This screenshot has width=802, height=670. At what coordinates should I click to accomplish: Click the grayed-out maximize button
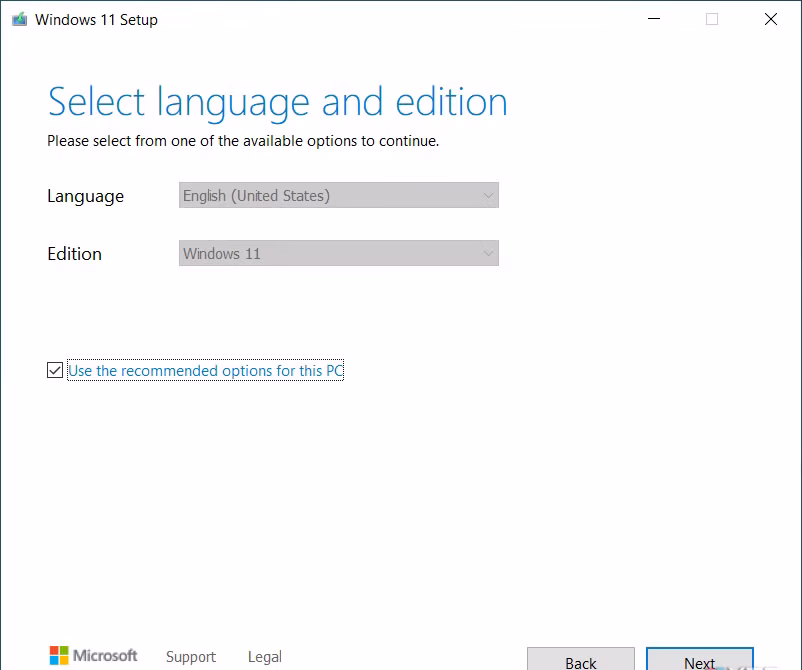[x=712, y=19]
